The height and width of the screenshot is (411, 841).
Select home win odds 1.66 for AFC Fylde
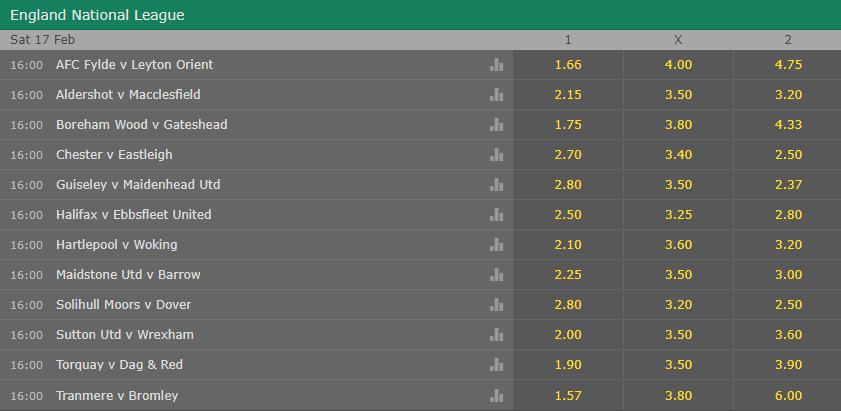coord(568,65)
